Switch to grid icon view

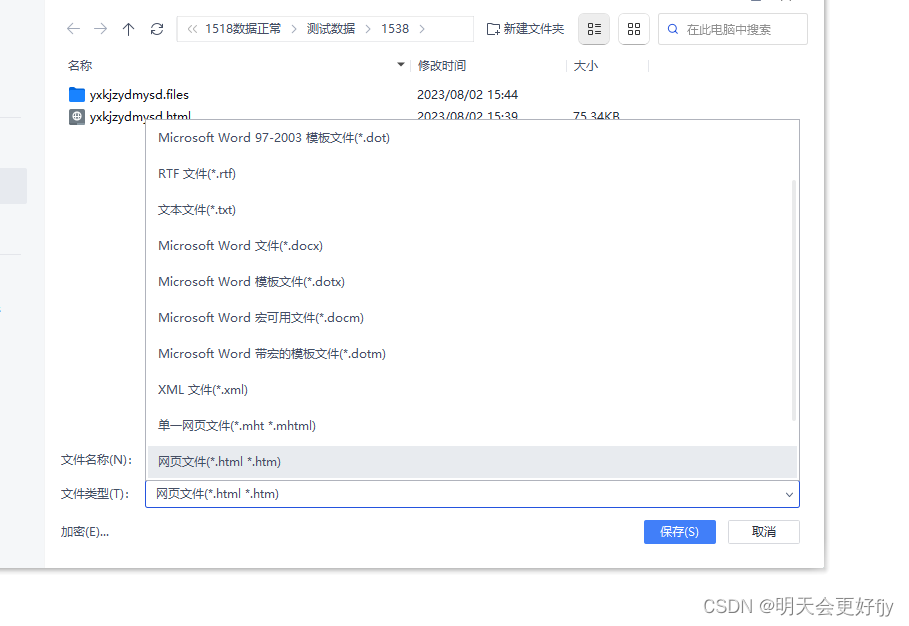click(634, 29)
